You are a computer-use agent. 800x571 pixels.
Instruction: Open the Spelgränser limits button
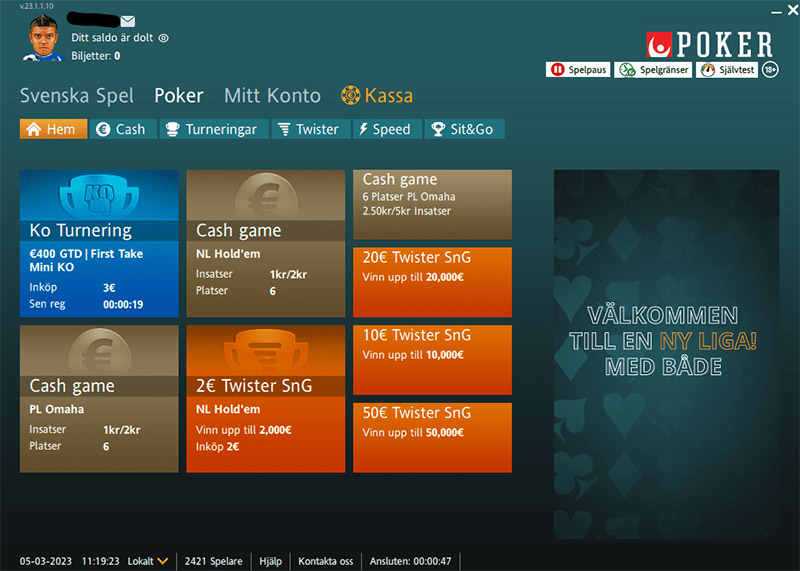pyautogui.click(x=653, y=70)
